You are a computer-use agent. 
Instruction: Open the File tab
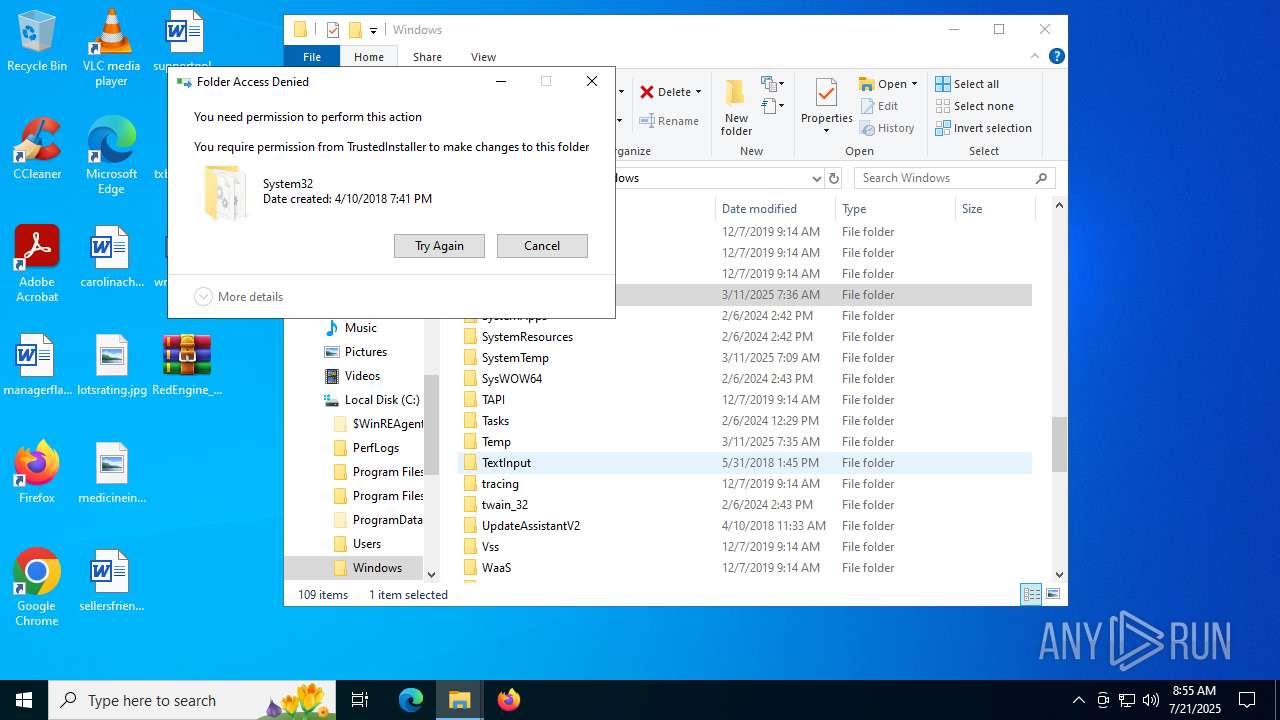(x=312, y=57)
